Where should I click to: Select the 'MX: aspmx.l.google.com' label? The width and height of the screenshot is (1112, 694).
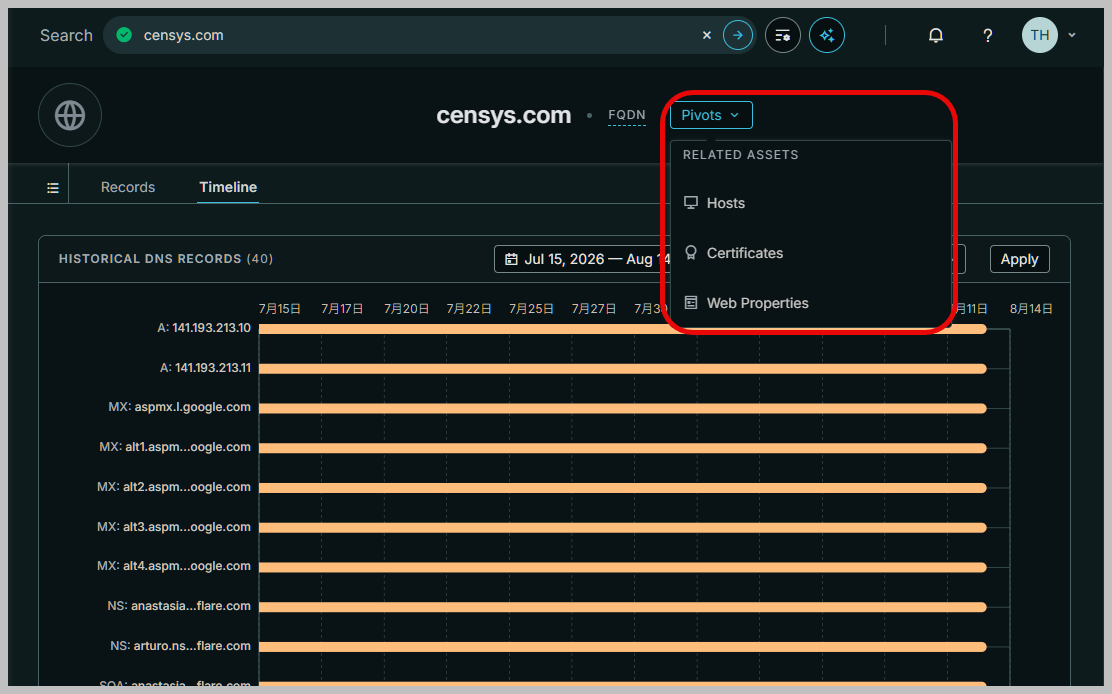[179, 407]
